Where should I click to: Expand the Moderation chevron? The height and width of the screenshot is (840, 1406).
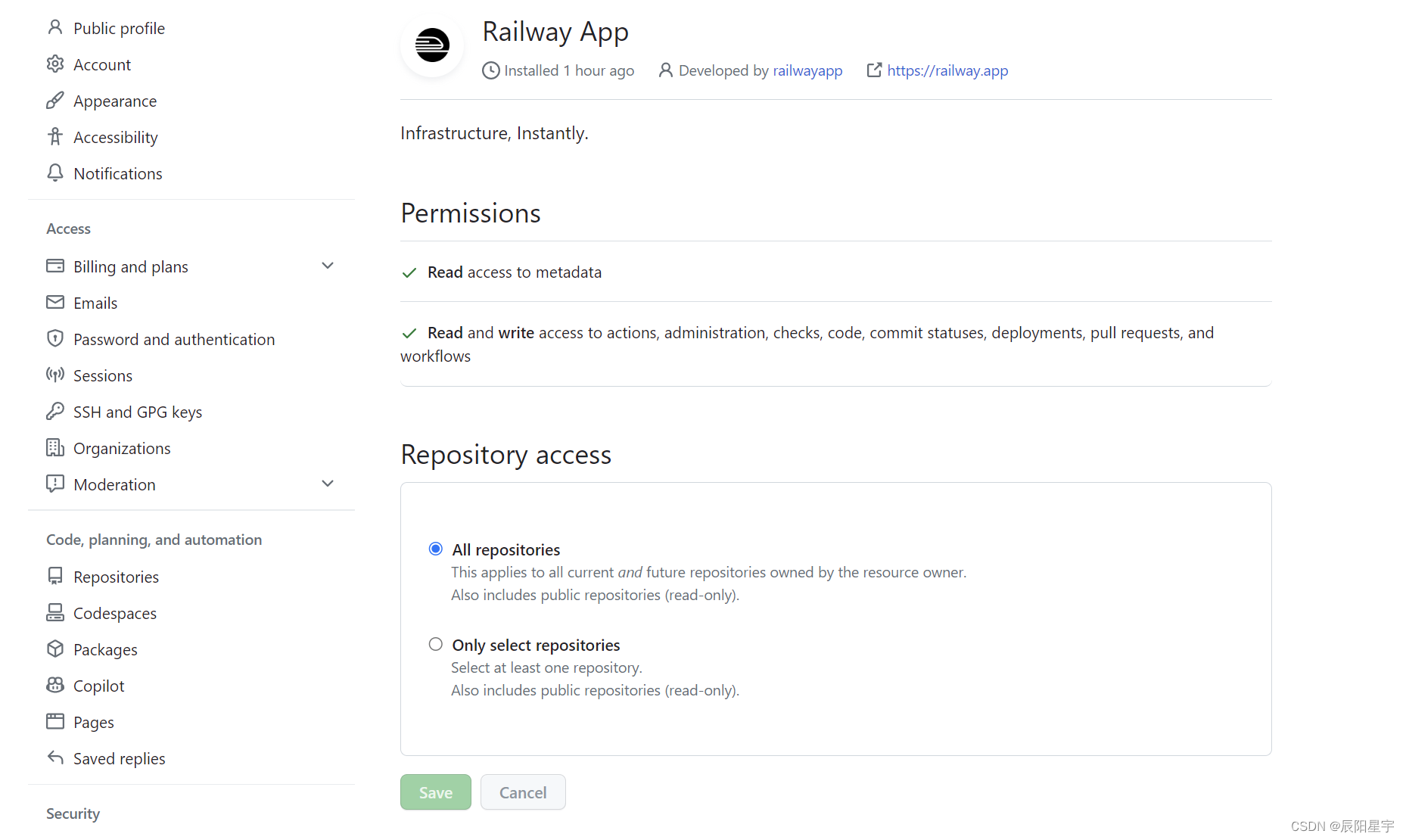click(x=328, y=484)
